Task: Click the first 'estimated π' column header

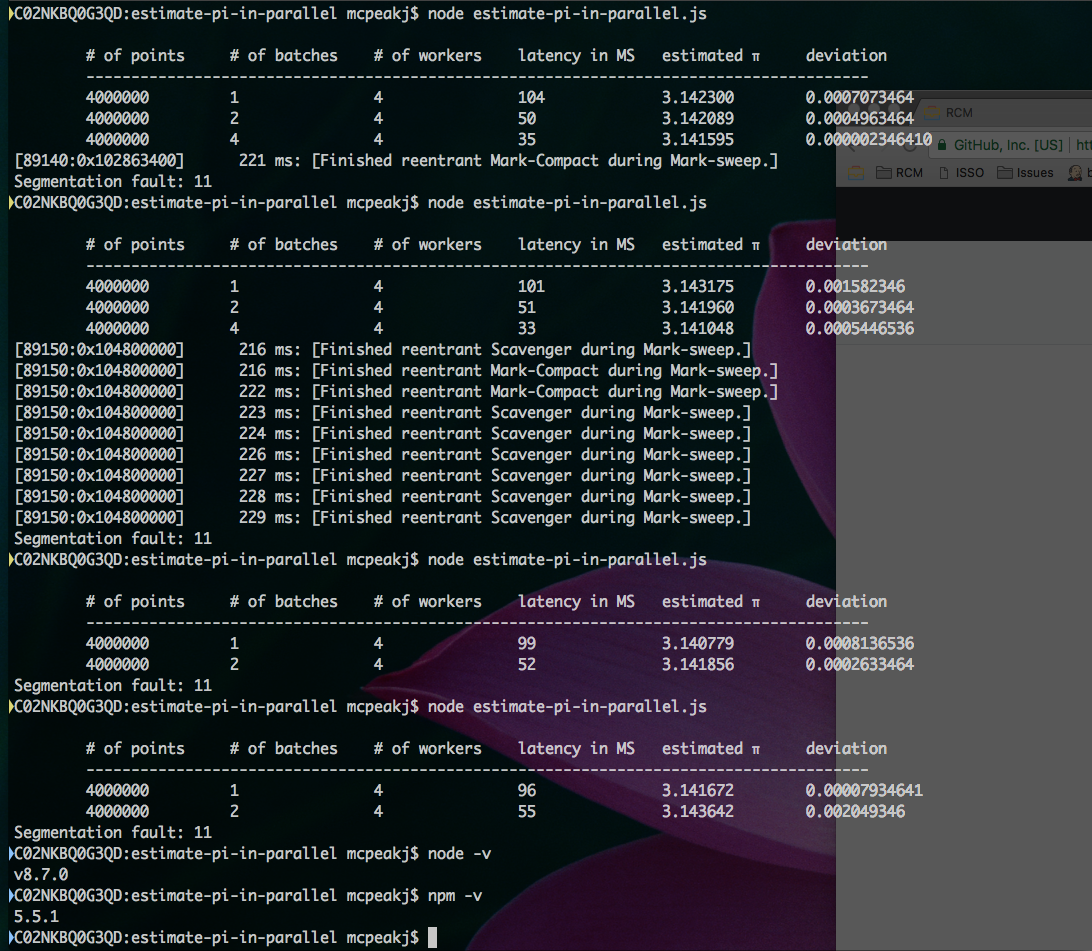Action: pos(711,56)
